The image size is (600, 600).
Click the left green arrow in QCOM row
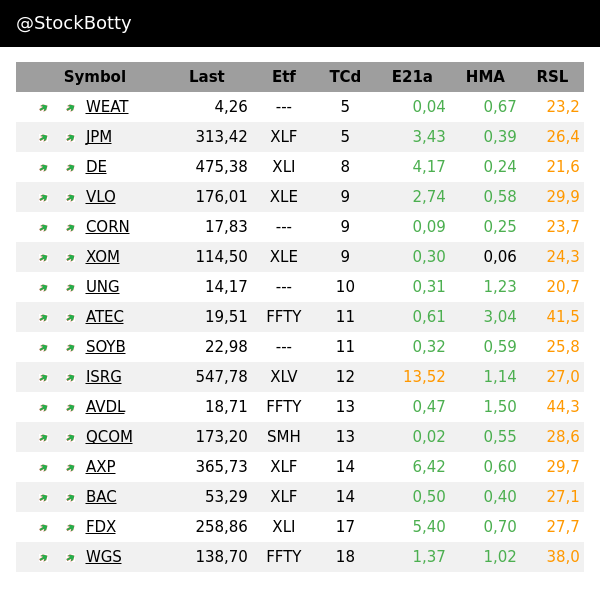[x=43, y=438]
